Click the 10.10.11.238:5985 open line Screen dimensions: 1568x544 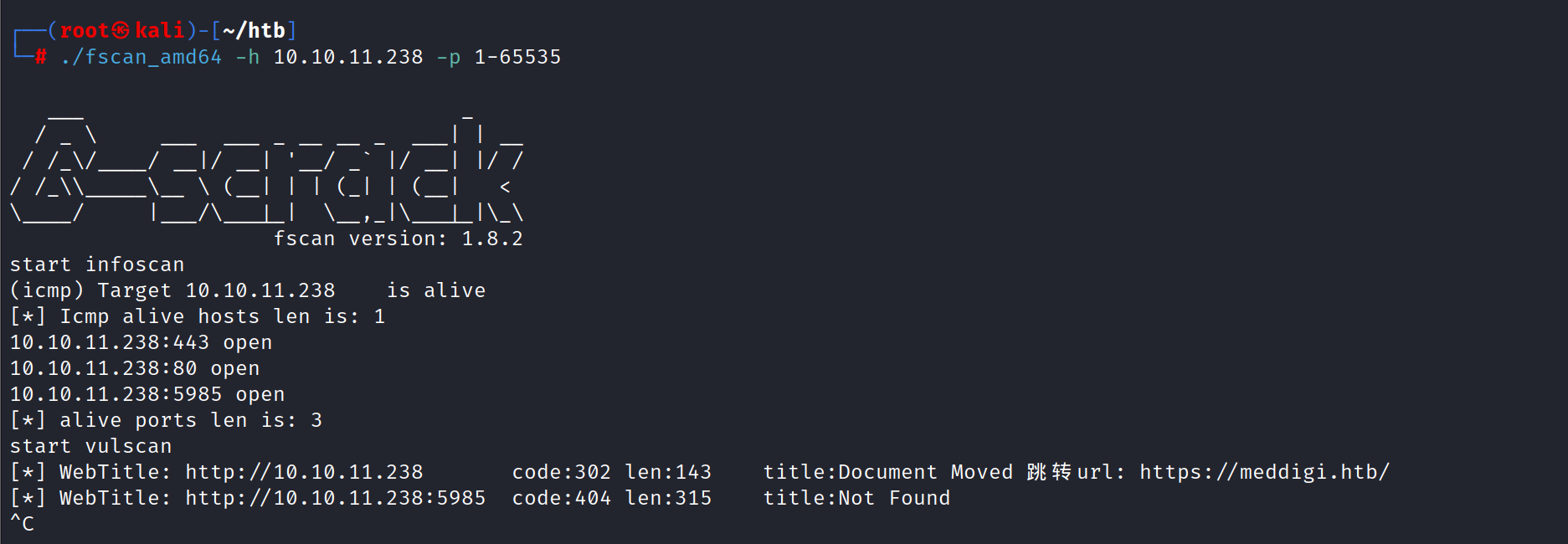pos(147,394)
